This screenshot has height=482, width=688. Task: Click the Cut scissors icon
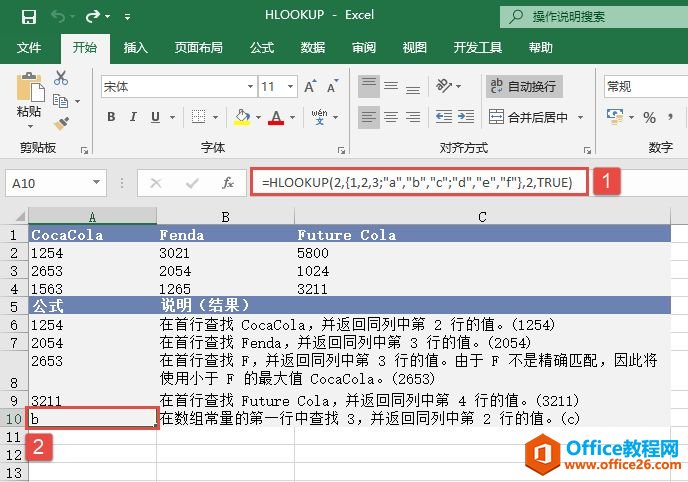[x=61, y=78]
